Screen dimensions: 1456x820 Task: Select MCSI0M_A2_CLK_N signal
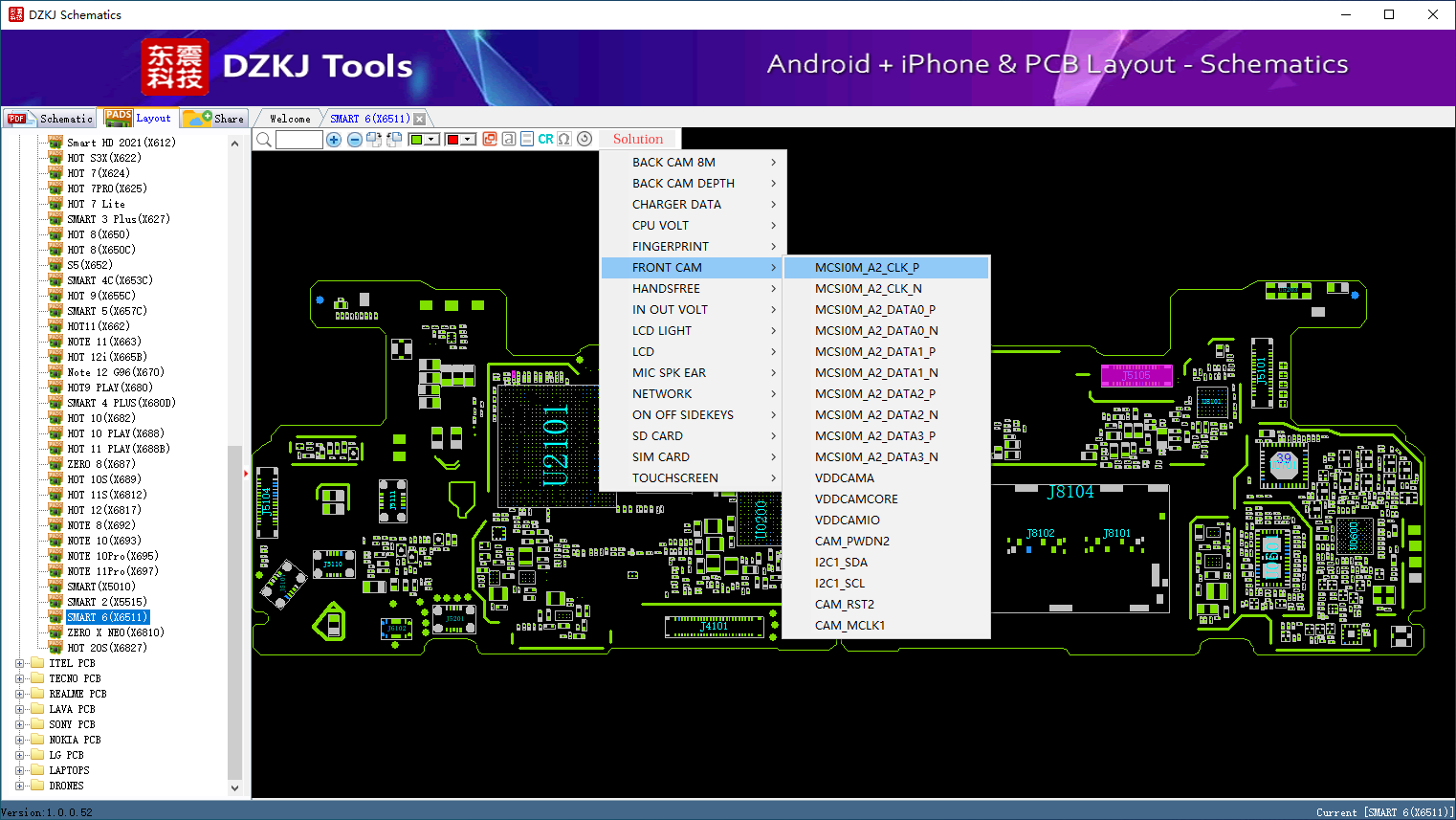point(886,289)
